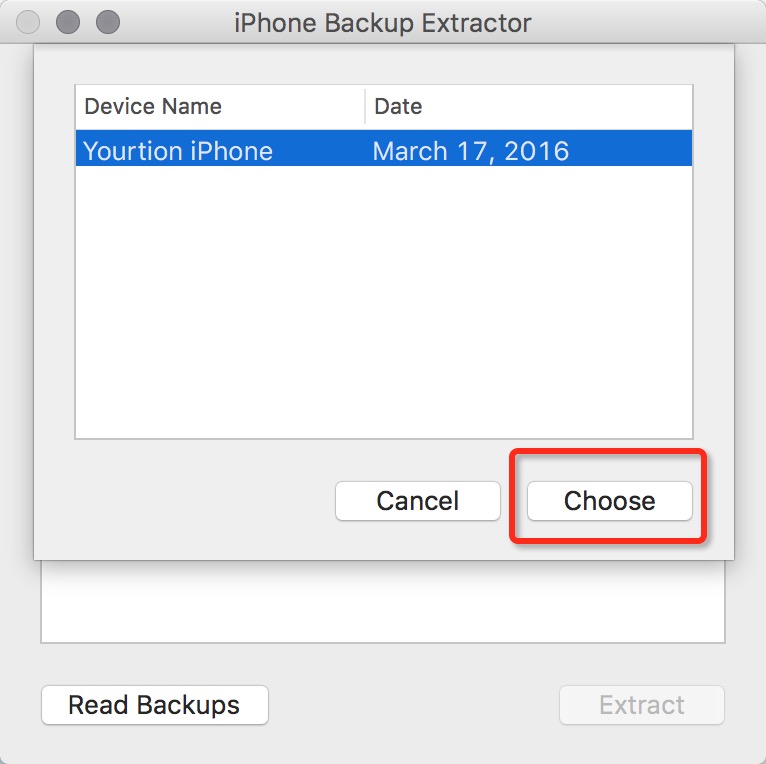Click the iPhone Backup Extractor title text

click(x=382, y=22)
